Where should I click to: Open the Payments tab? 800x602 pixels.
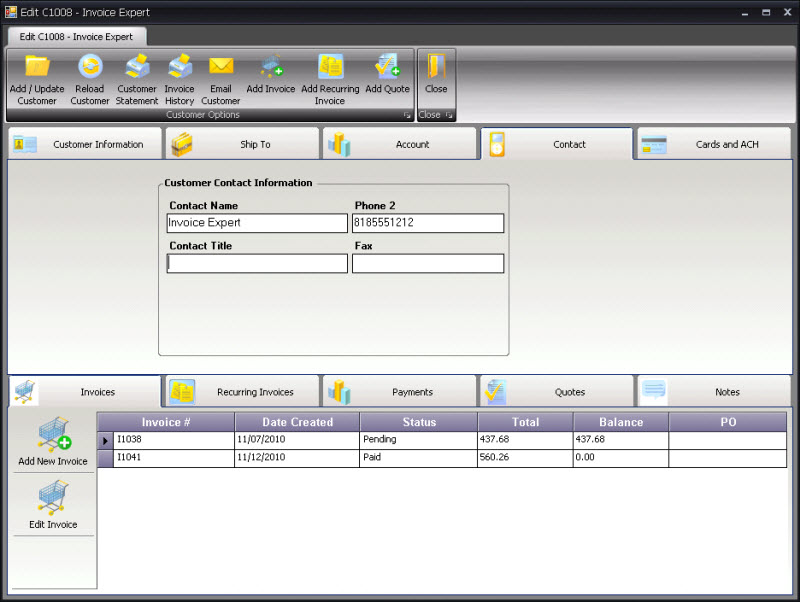pos(399,392)
